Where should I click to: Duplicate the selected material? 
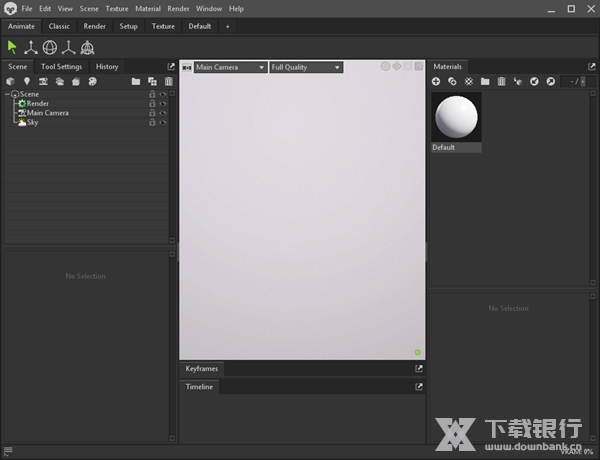coord(452,81)
